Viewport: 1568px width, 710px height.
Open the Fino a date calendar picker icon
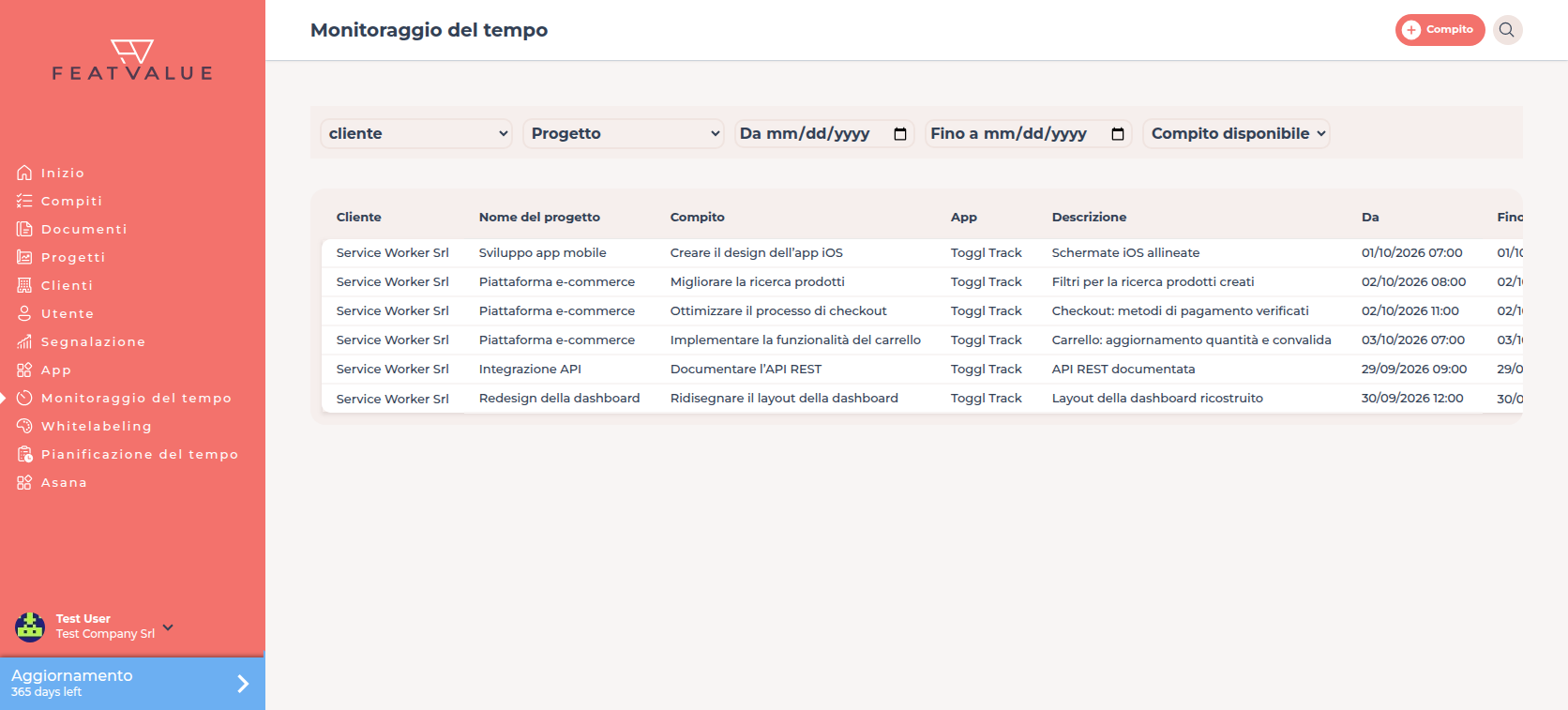pyautogui.click(x=1118, y=134)
